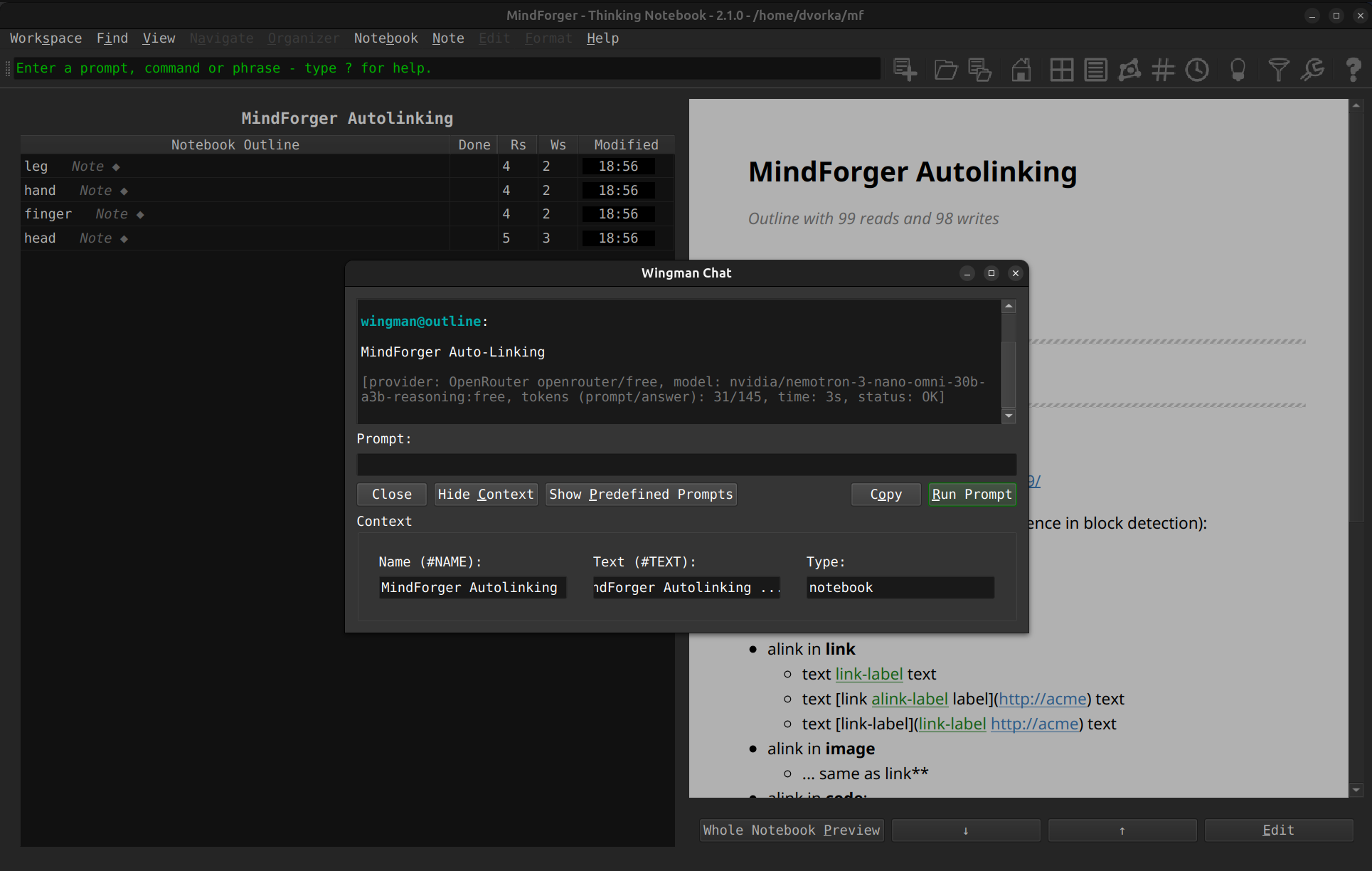1372x871 pixels.
Task: Sort by Rs column header
Action: (519, 145)
